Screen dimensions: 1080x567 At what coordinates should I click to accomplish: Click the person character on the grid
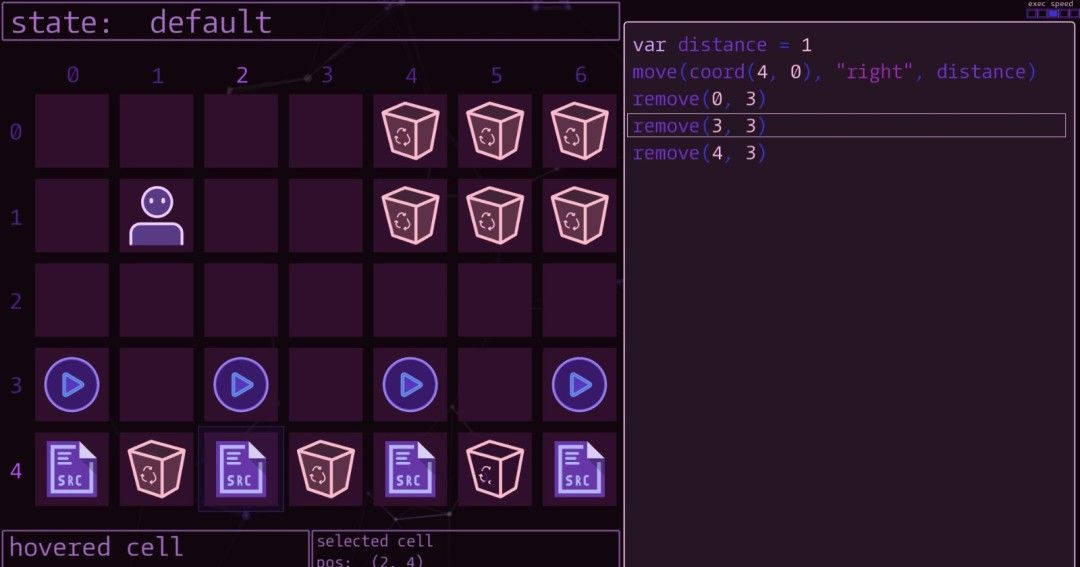156,216
